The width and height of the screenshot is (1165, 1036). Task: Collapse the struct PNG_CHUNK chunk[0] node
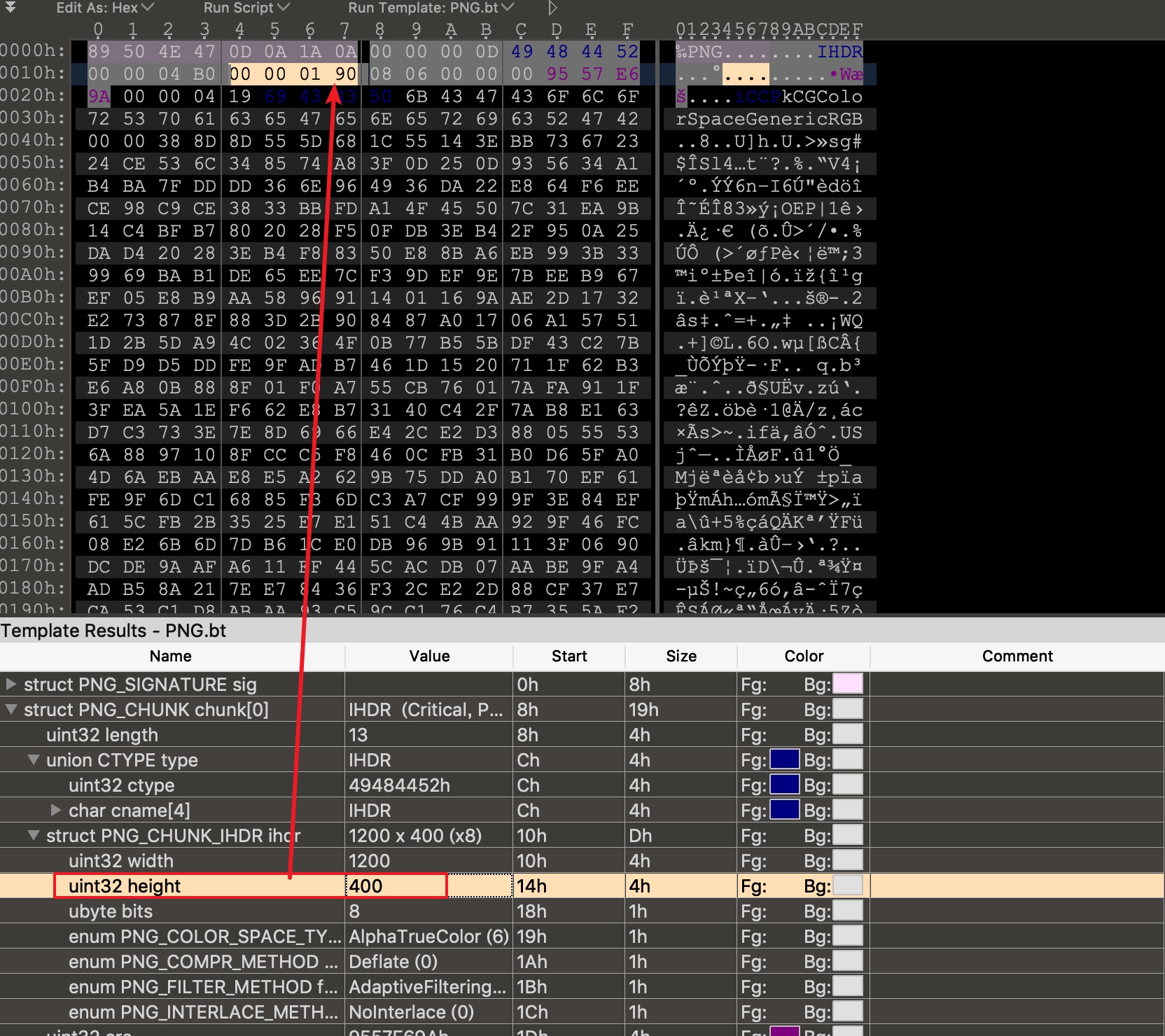tap(11, 709)
